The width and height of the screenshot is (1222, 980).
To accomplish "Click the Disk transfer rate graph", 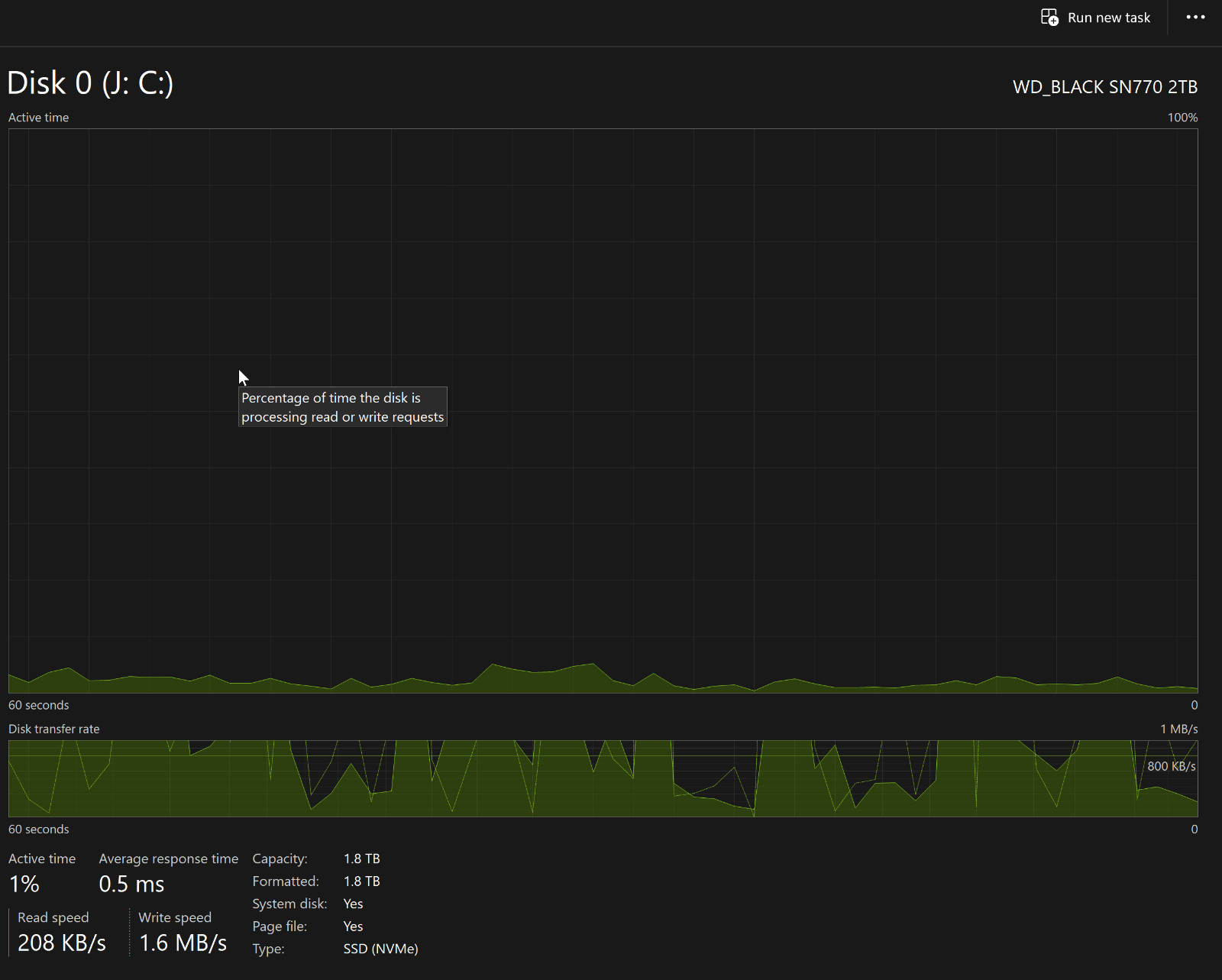I will point(603,778).
